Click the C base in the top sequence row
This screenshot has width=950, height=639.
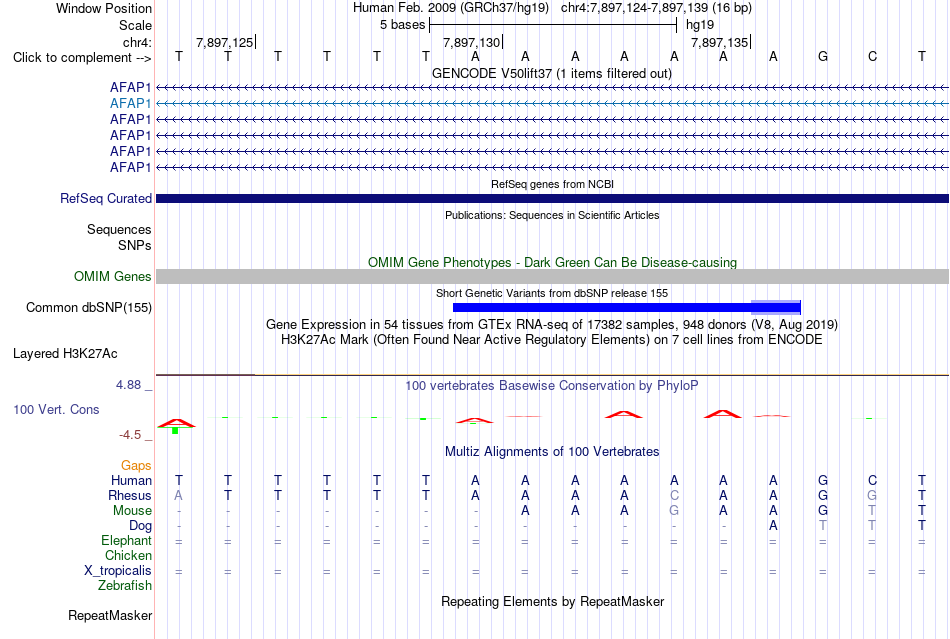click(x=872, y=56)
